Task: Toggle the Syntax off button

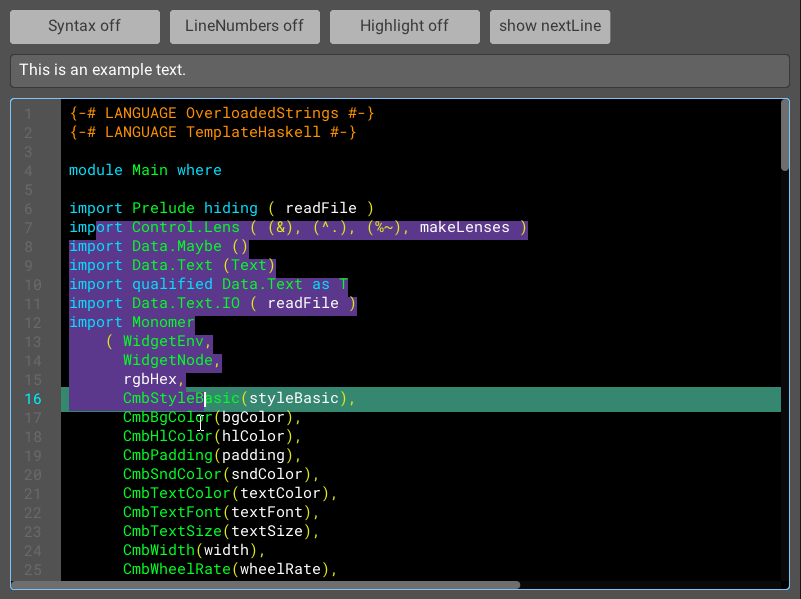Action: point(84,27)
